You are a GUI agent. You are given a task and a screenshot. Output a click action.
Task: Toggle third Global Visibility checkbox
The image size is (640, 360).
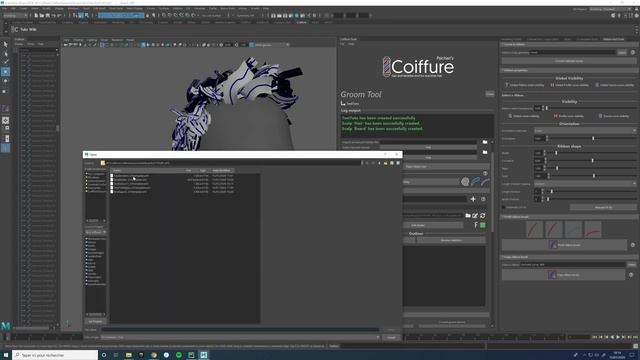[597, 85]
